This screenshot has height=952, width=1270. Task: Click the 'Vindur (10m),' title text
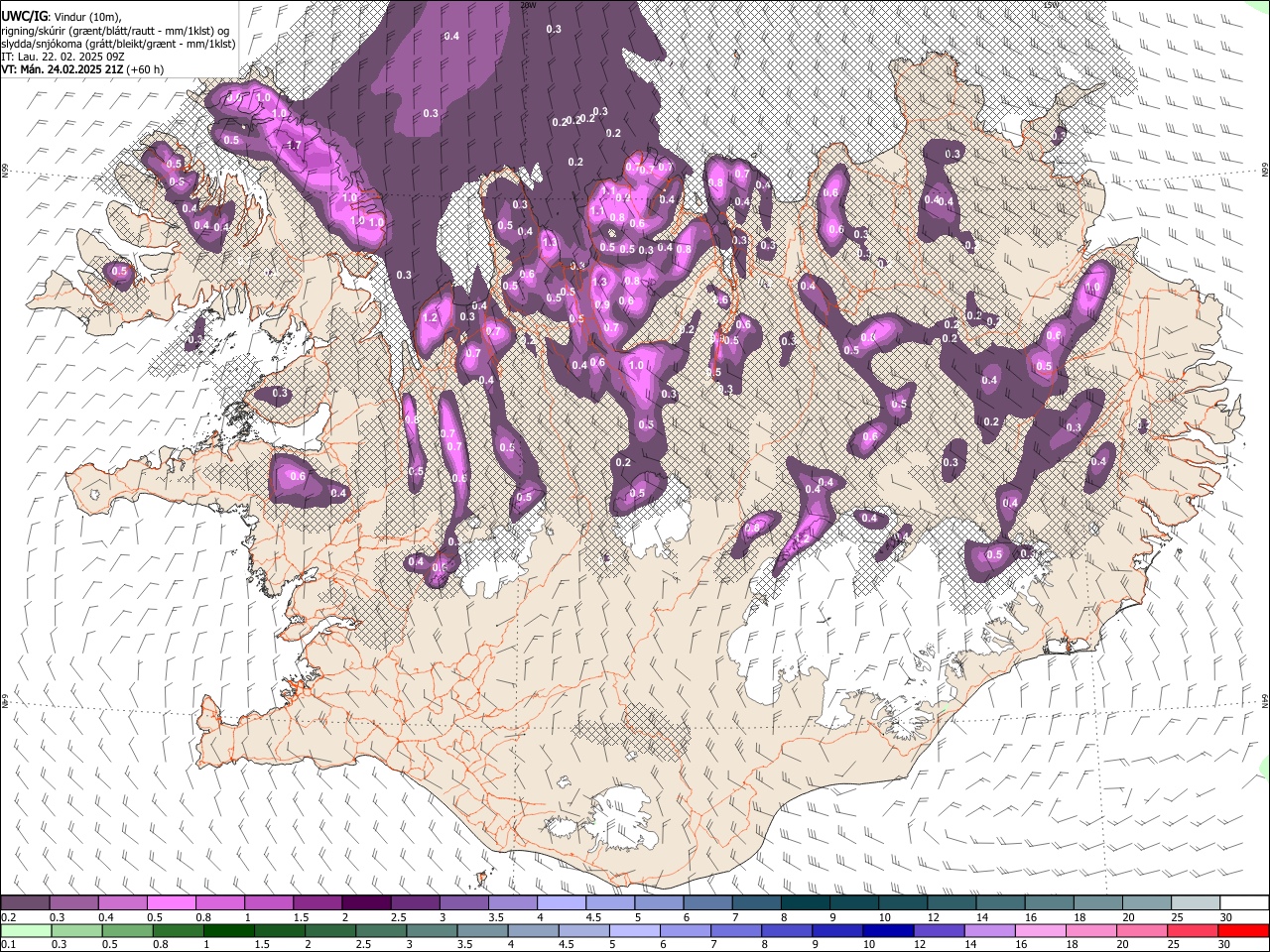coord(86,17)
